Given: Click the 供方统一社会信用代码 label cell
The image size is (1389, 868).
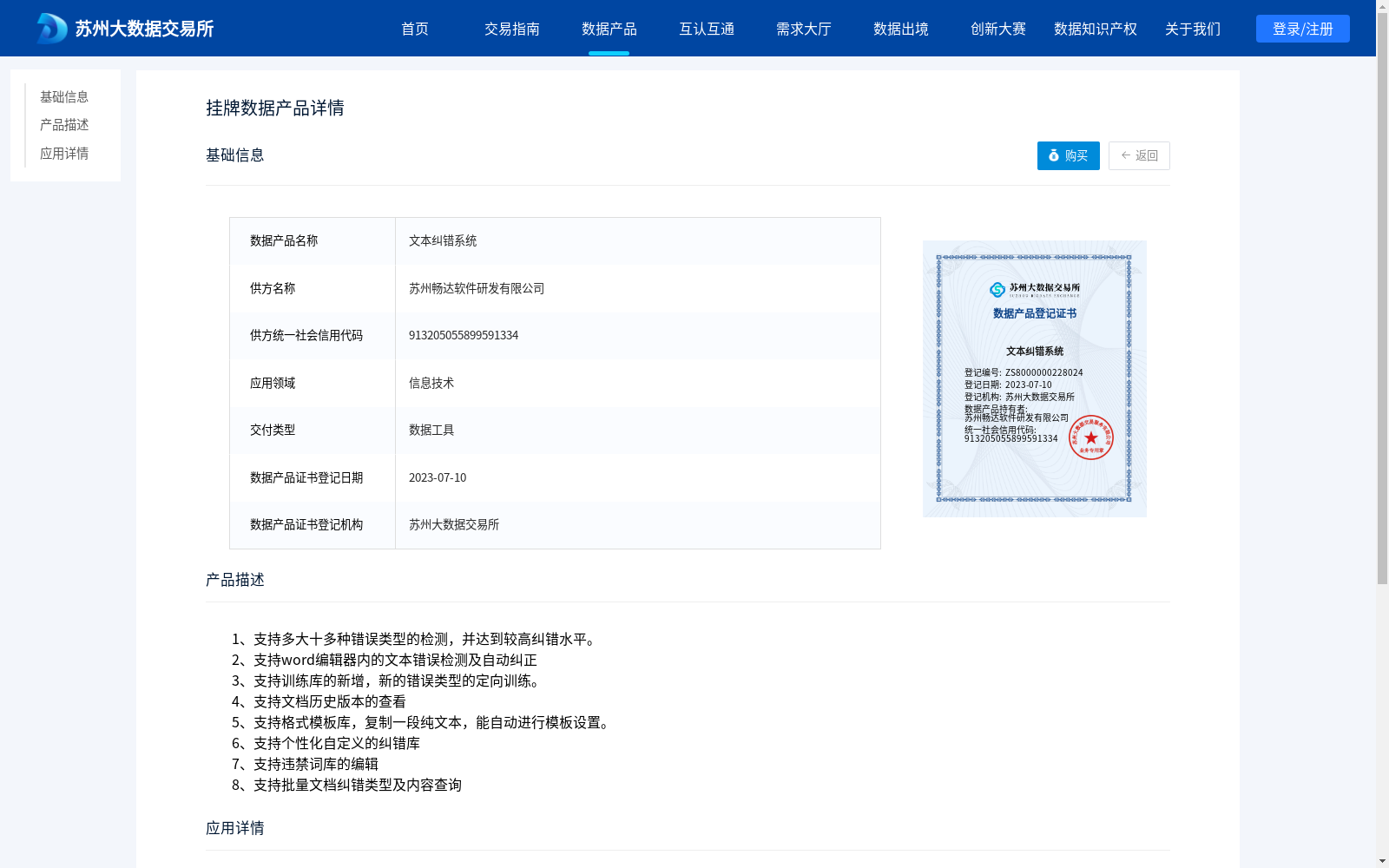Looking at the screenshot, I should coord(313,335).
